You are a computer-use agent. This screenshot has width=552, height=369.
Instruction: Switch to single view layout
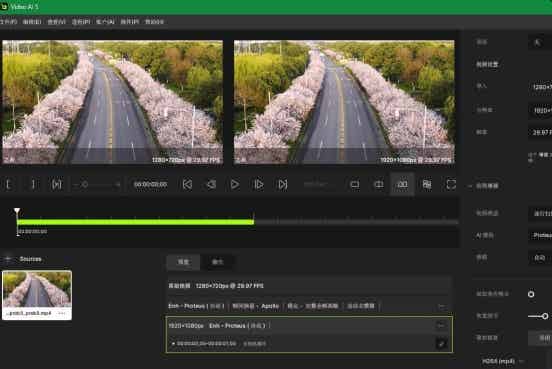click(355, 184)
